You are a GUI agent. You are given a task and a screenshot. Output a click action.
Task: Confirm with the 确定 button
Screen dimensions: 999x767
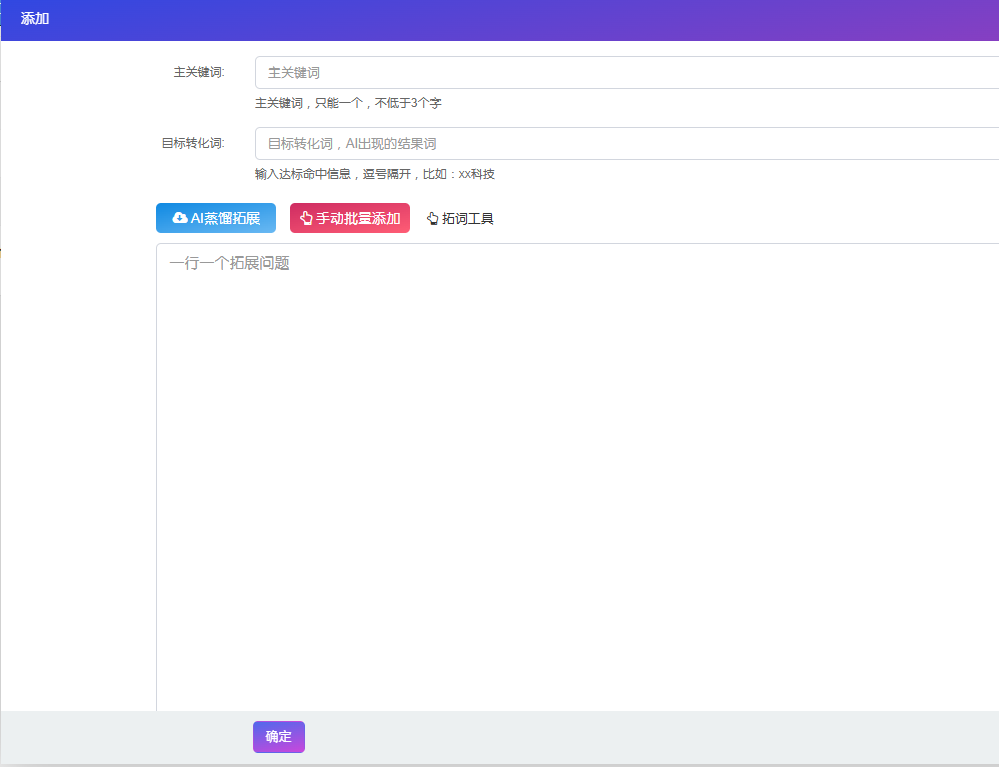[279, 737]
